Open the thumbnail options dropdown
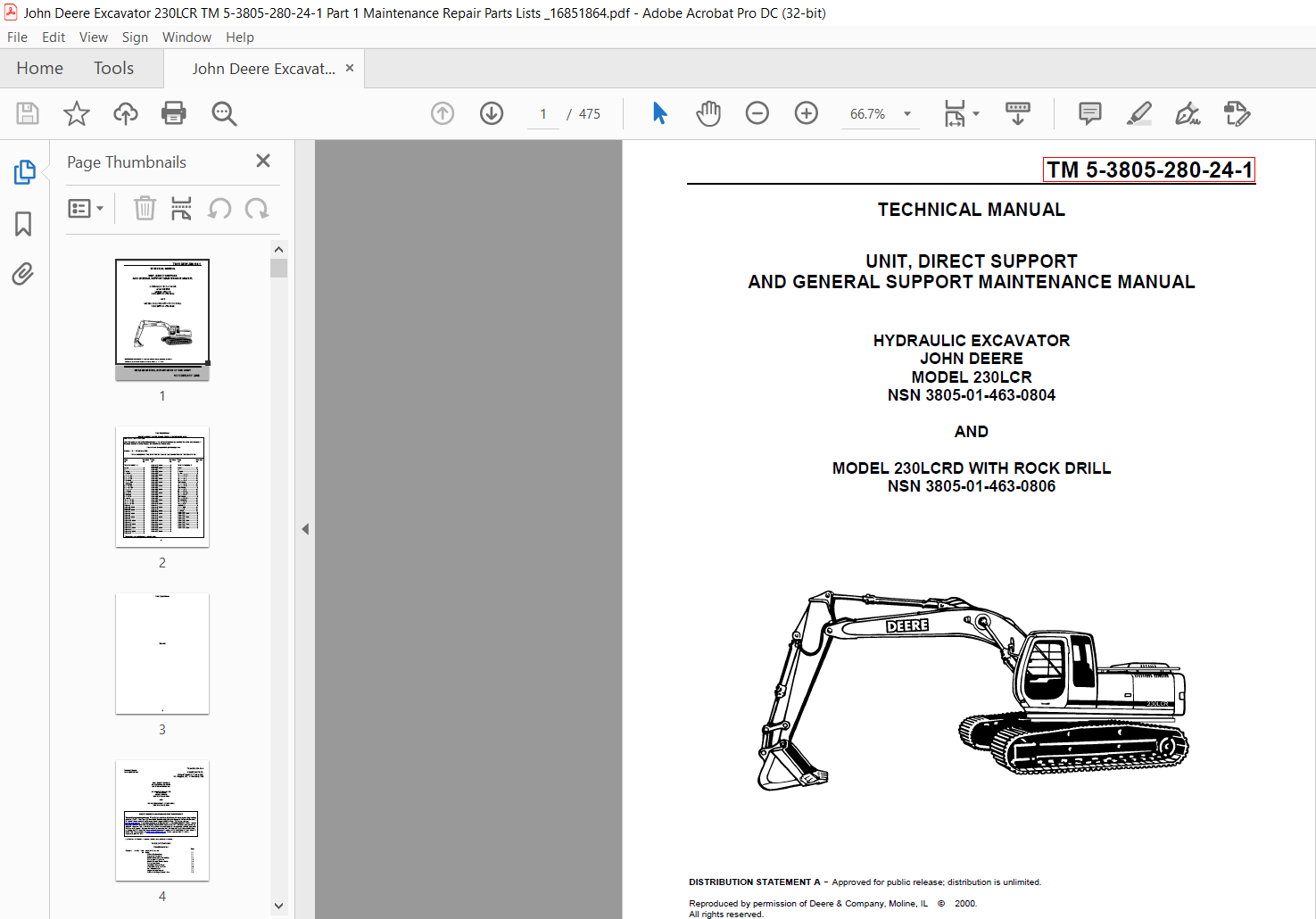Screen dimensions: 1316x919 [x=87, y=208]
